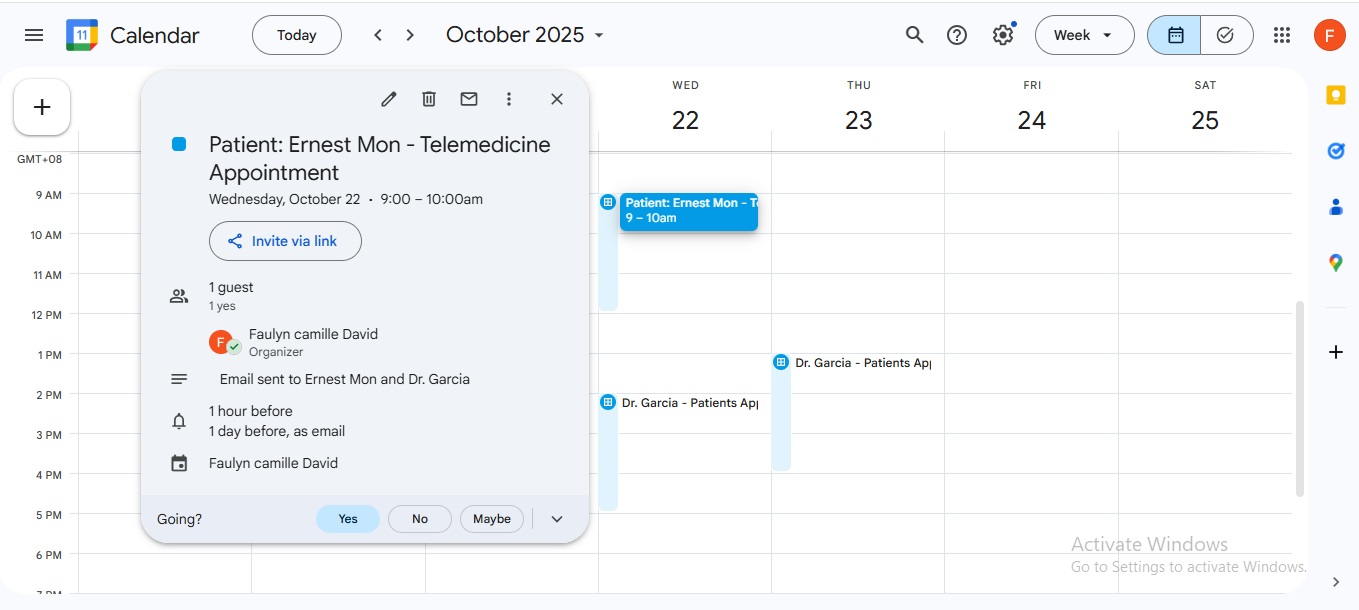Open event options three-dot menu
Image resolution: width=1359 pixels, height=610 pixels.
point(509,99)
